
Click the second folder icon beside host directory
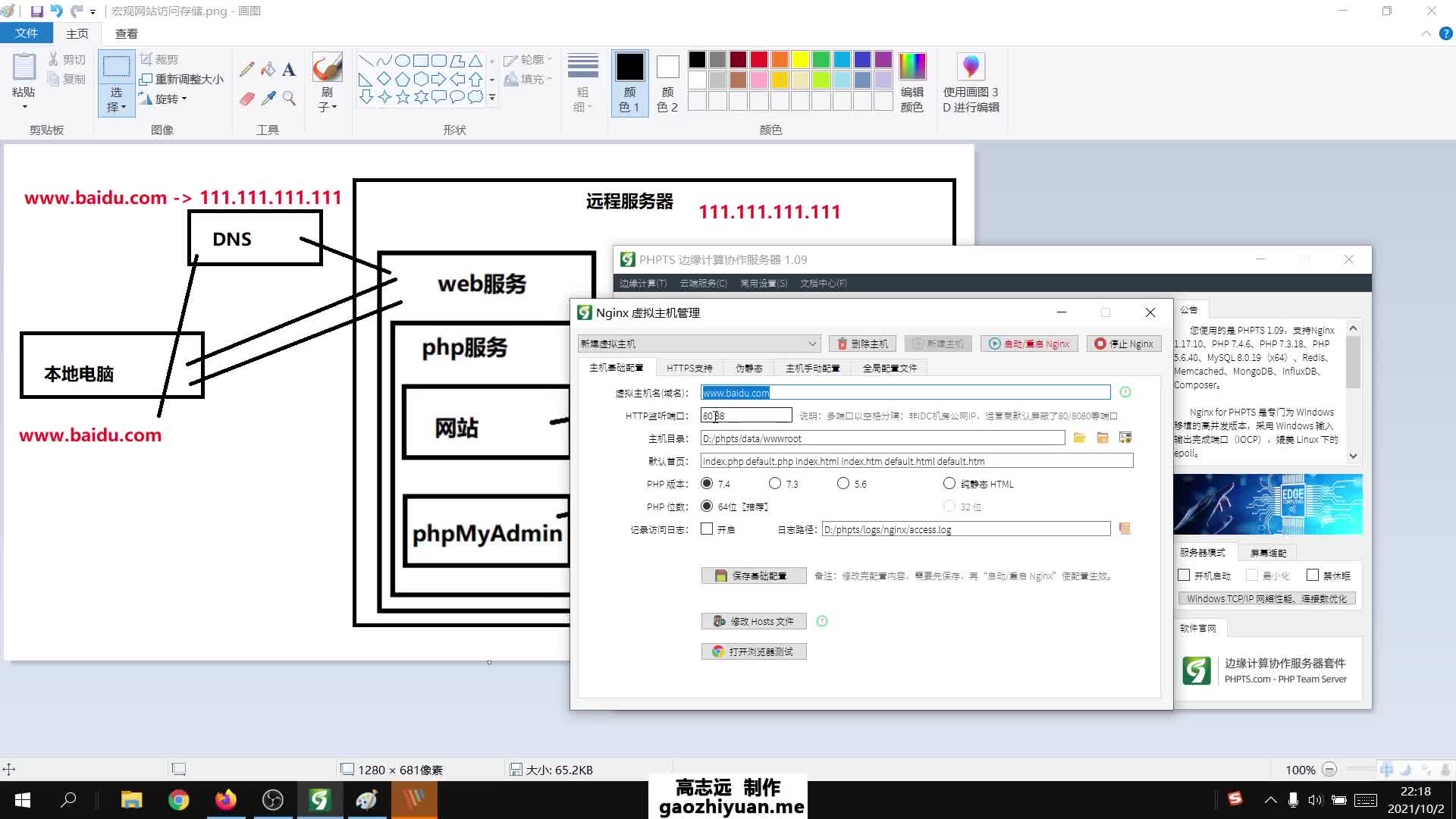point(1103,438)
